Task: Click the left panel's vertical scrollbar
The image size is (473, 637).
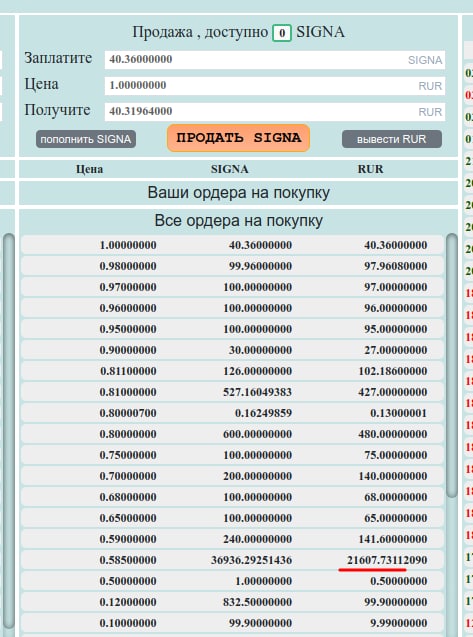Action: 9,433
